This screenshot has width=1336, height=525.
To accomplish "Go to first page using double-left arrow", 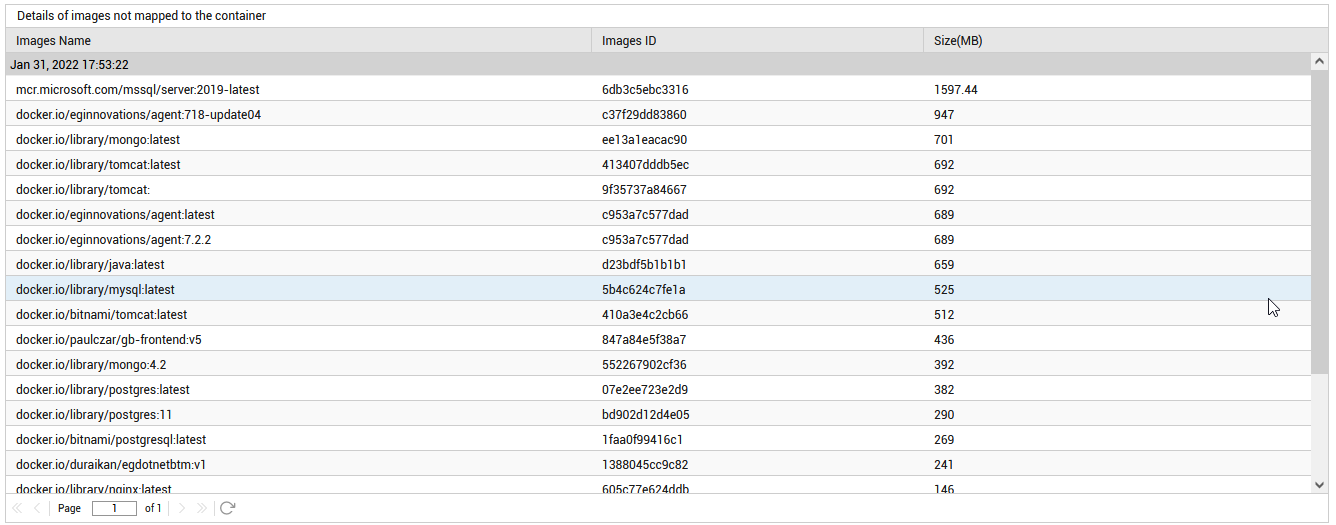I will [17, 508].
